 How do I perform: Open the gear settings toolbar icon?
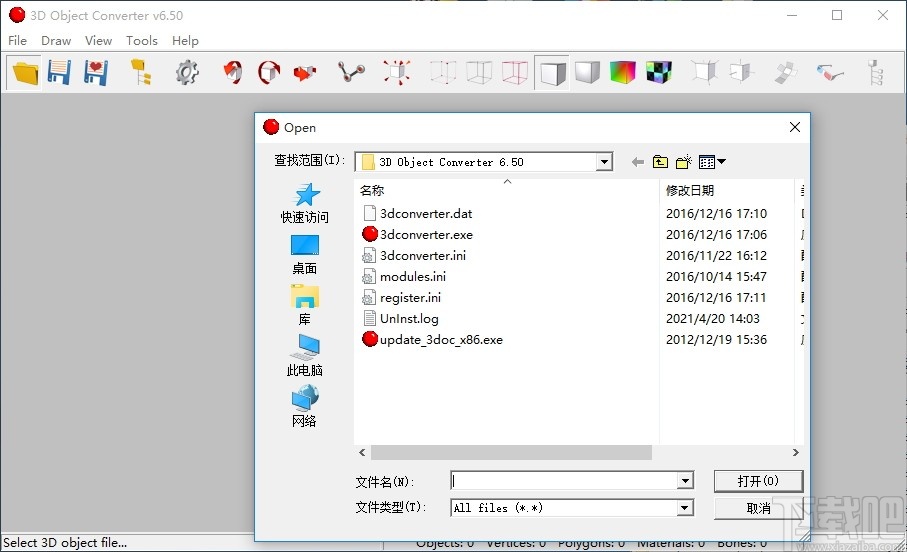point(187,73)
